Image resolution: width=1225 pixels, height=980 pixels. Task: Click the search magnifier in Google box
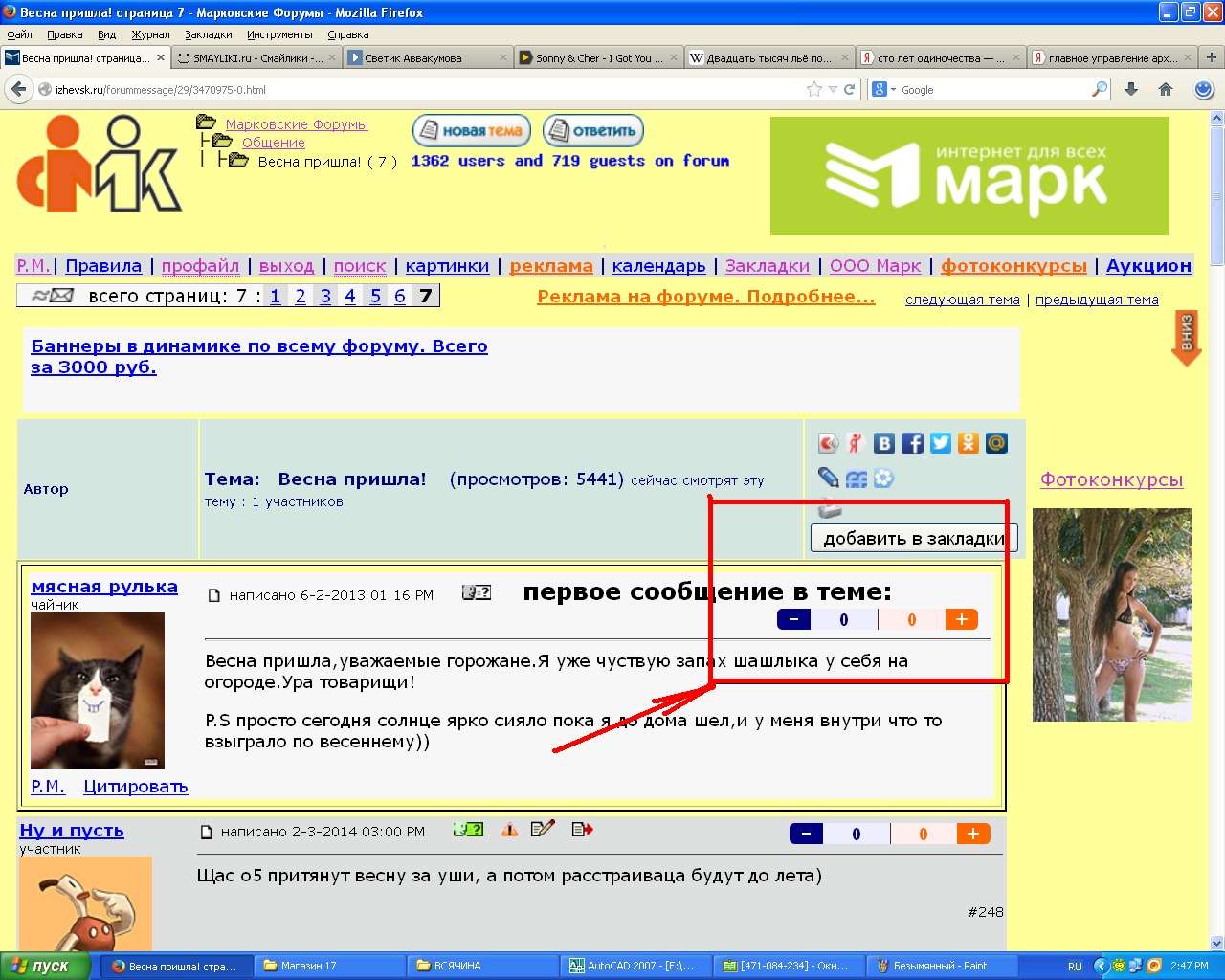(1100, 89)
